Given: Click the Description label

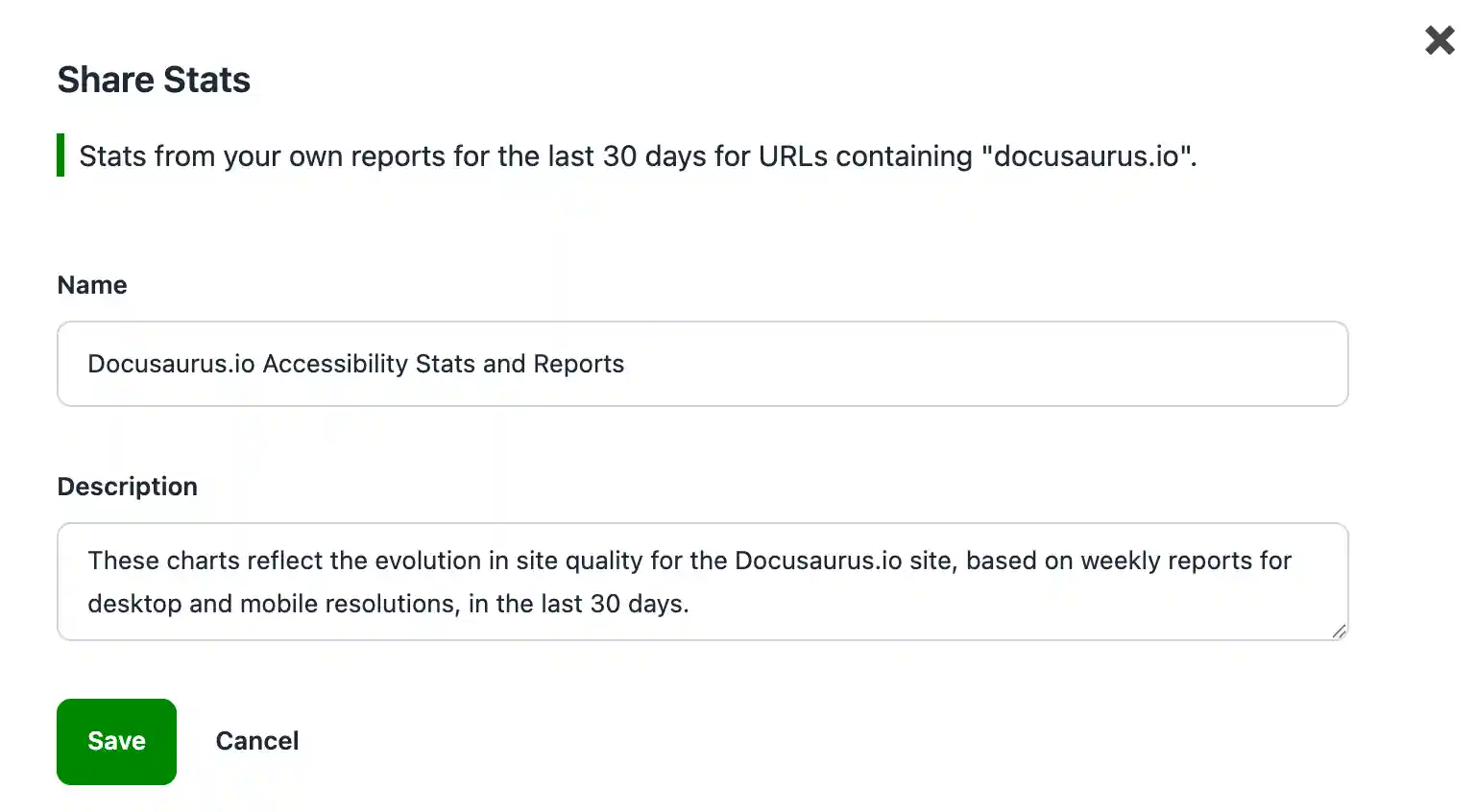Looking at the screenshot, I should (x=127, y=487).
